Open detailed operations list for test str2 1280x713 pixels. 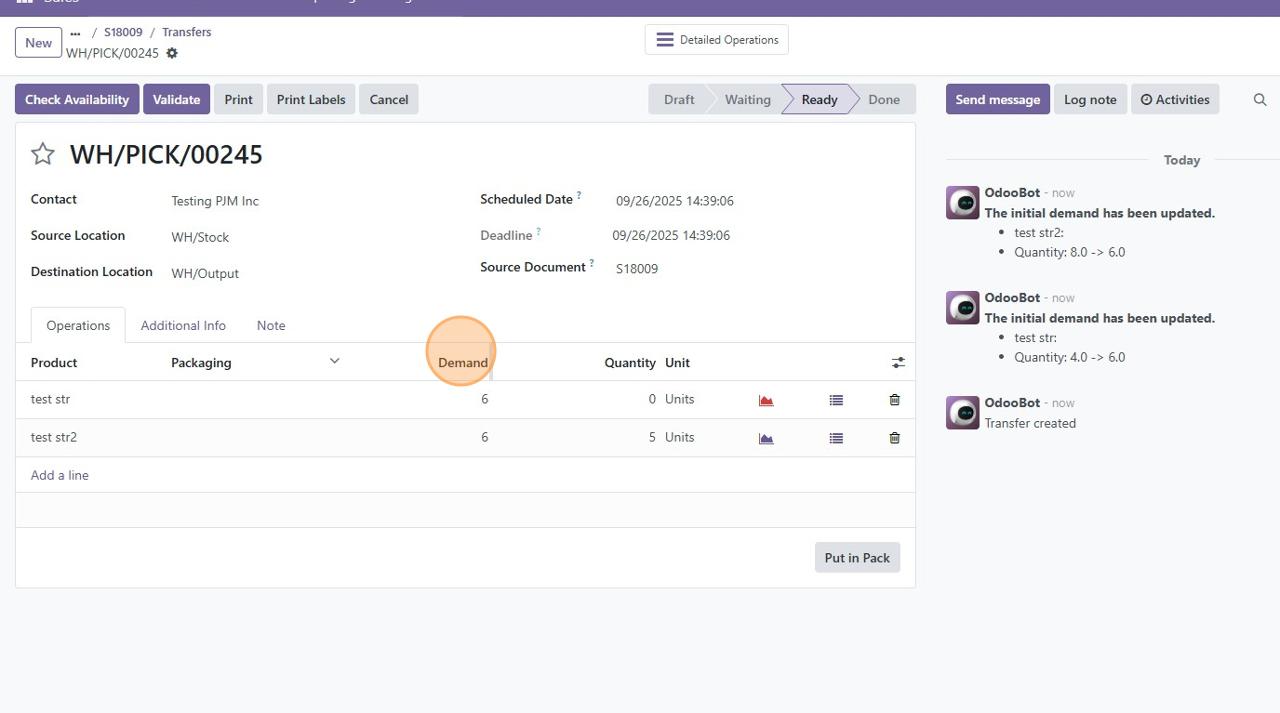pyautogui.click(x=836, y=438)
